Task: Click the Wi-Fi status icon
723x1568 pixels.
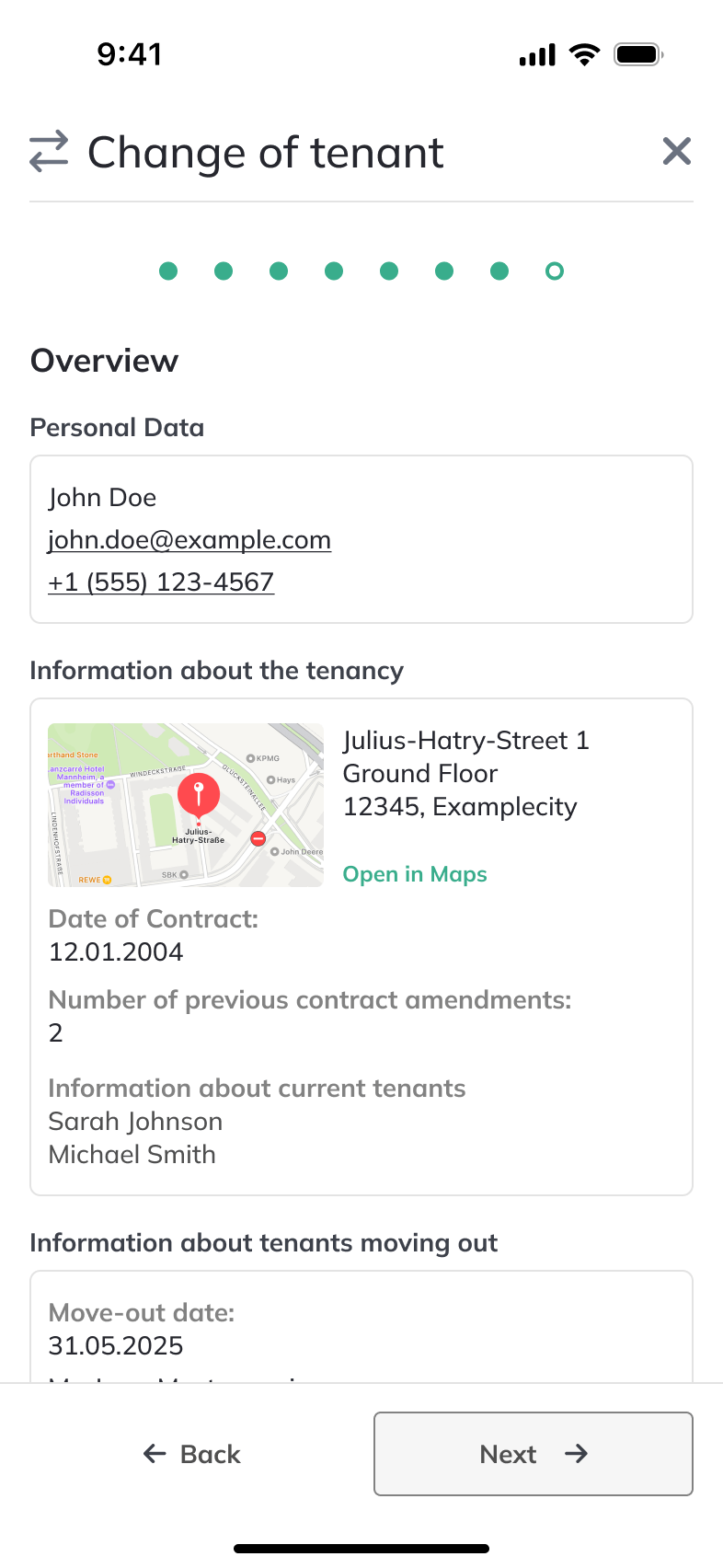Action: 584,54
